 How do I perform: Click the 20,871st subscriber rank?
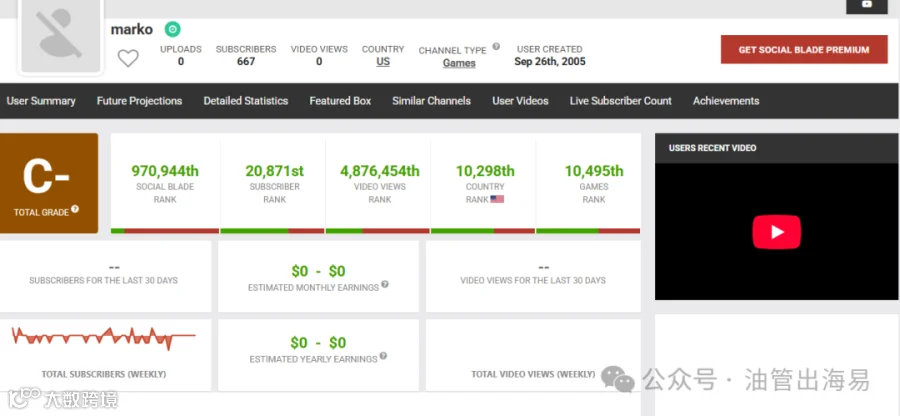(274, 171)
